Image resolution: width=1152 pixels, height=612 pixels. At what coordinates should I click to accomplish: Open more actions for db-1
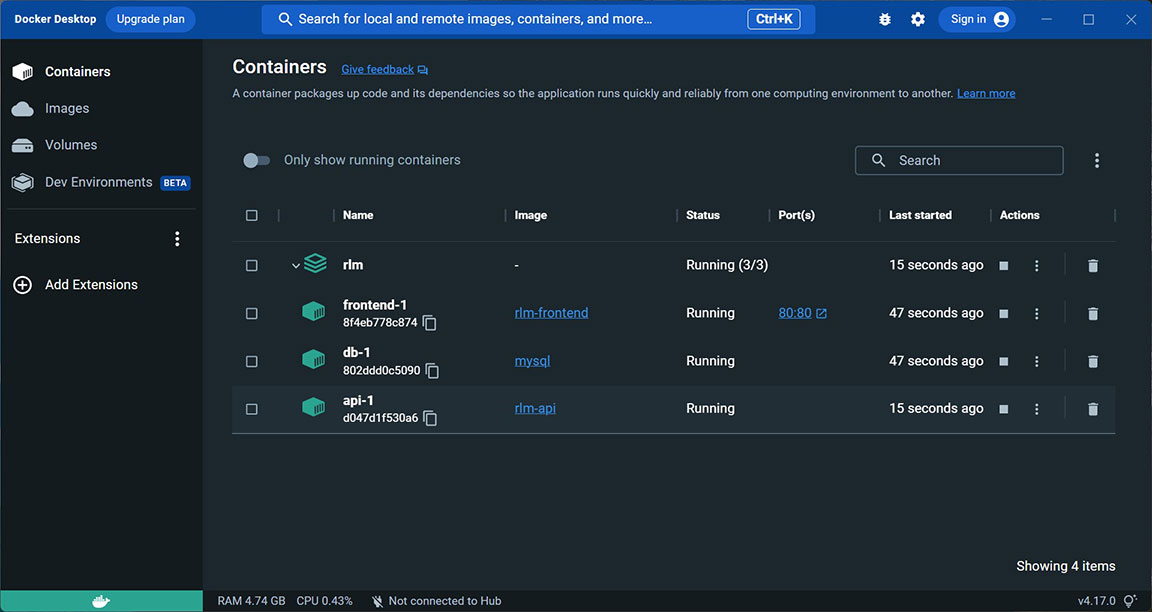pos(1037,361)
